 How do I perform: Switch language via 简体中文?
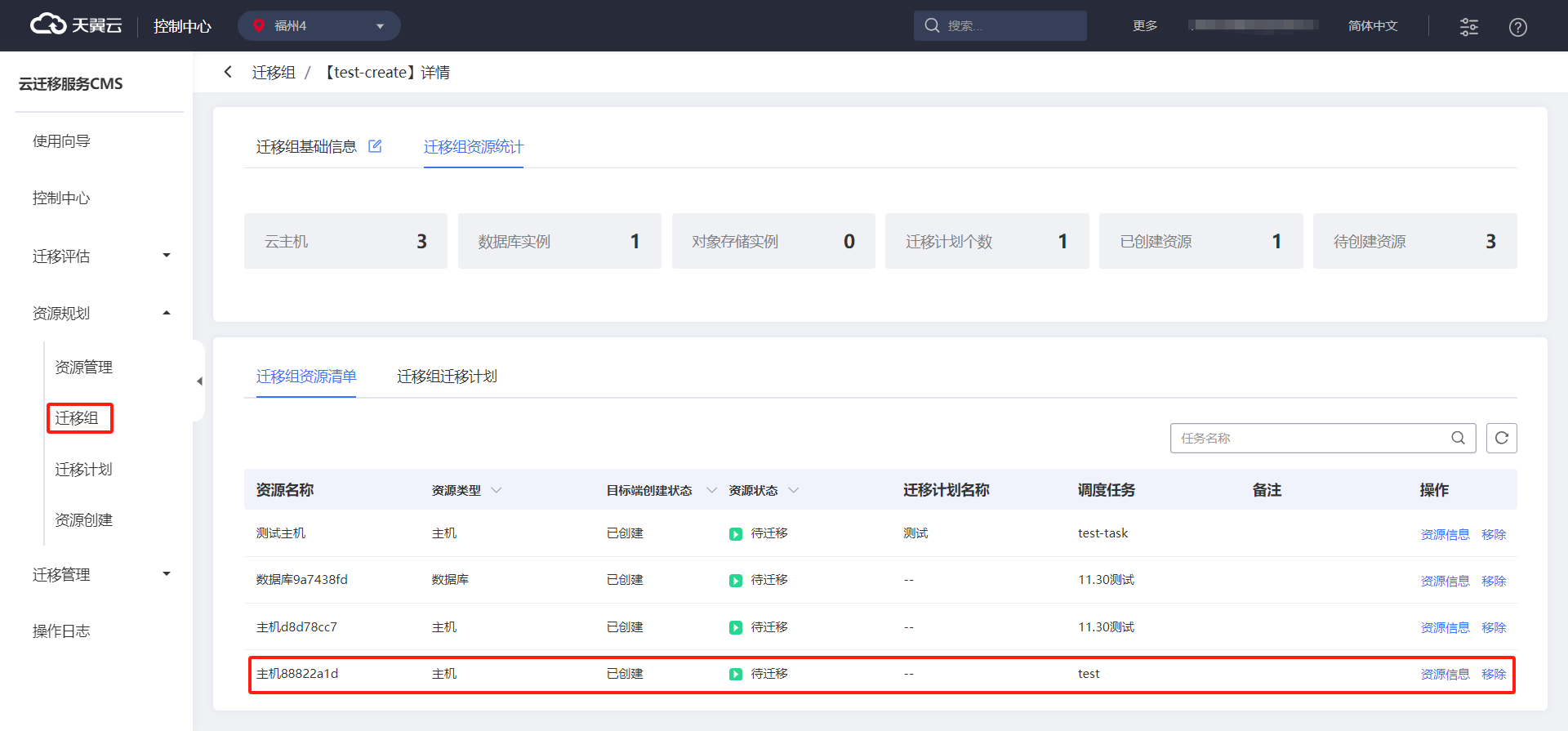[x=1373, y=25]
